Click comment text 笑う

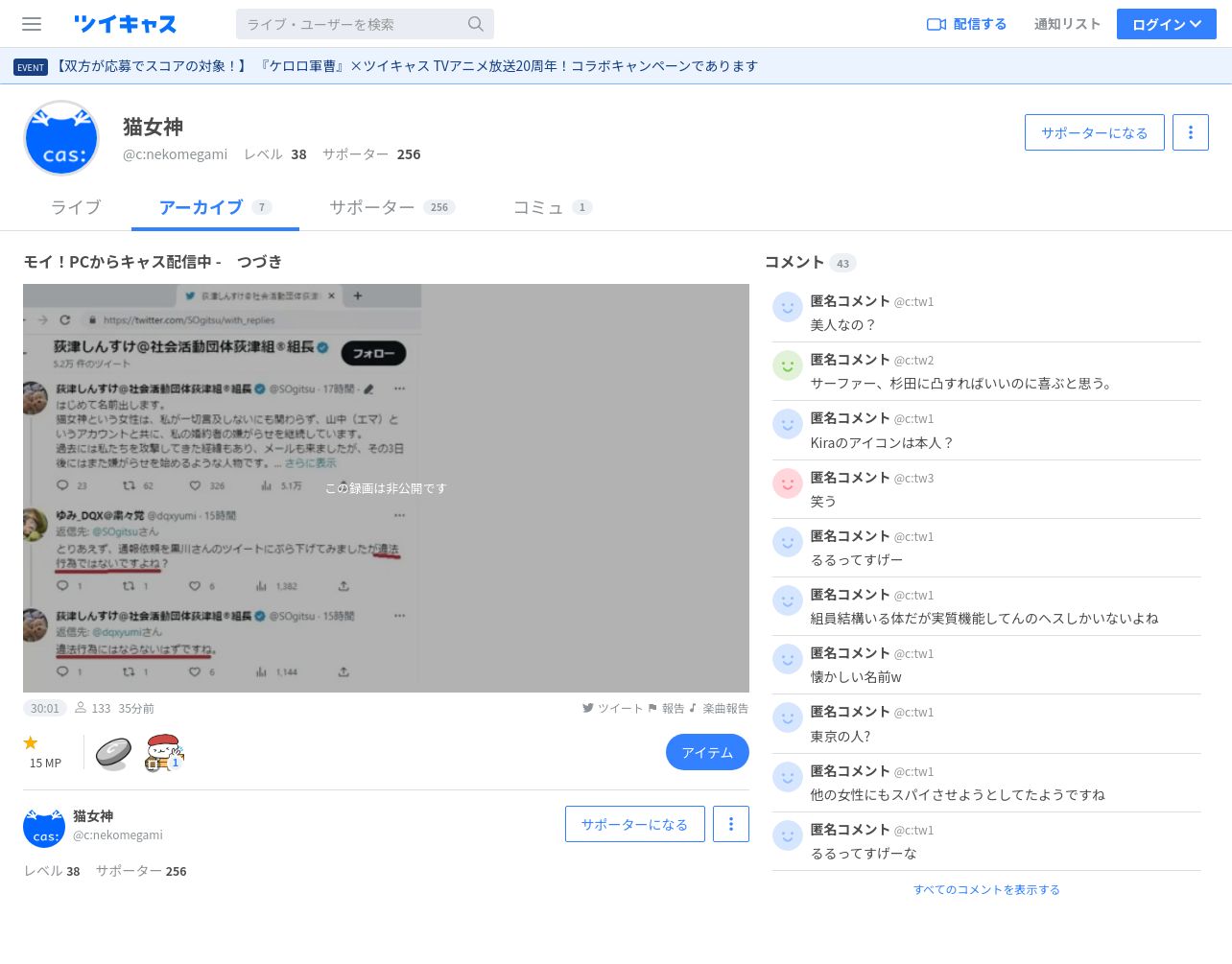coord(823,502)
